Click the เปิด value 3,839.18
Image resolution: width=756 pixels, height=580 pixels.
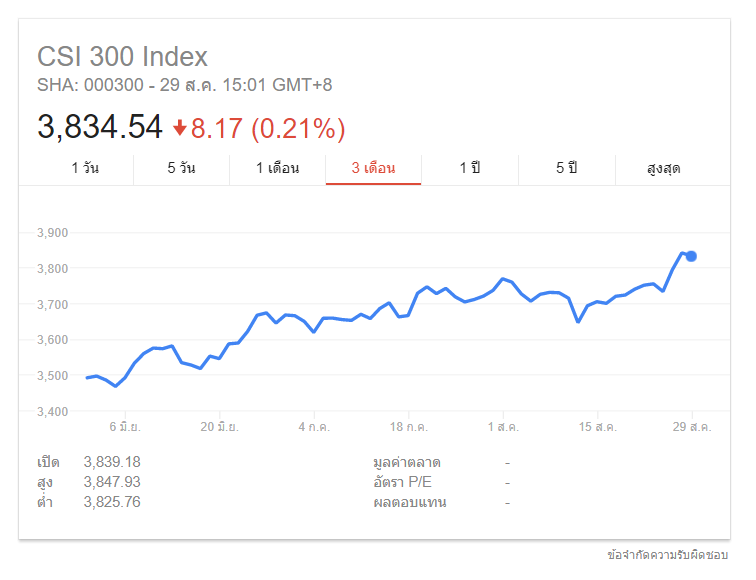(x=112, y=462)
